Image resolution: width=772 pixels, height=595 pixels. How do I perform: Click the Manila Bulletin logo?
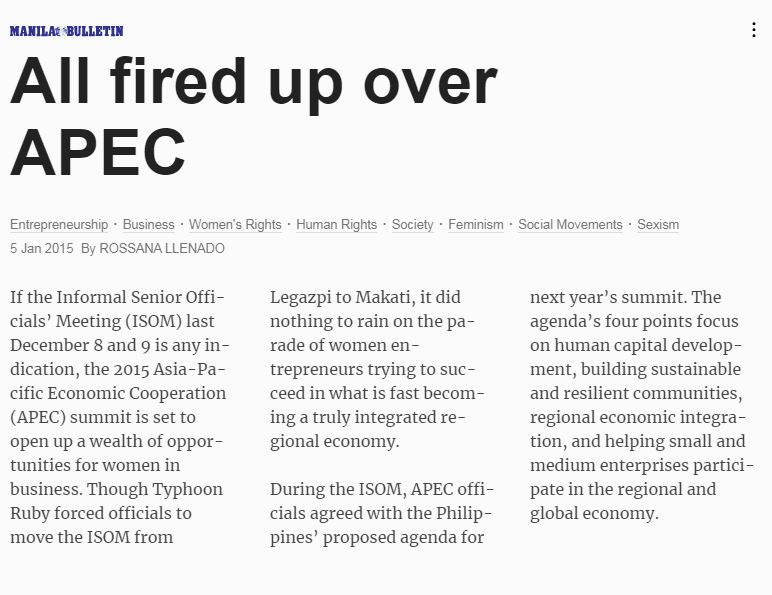point(66,31)
